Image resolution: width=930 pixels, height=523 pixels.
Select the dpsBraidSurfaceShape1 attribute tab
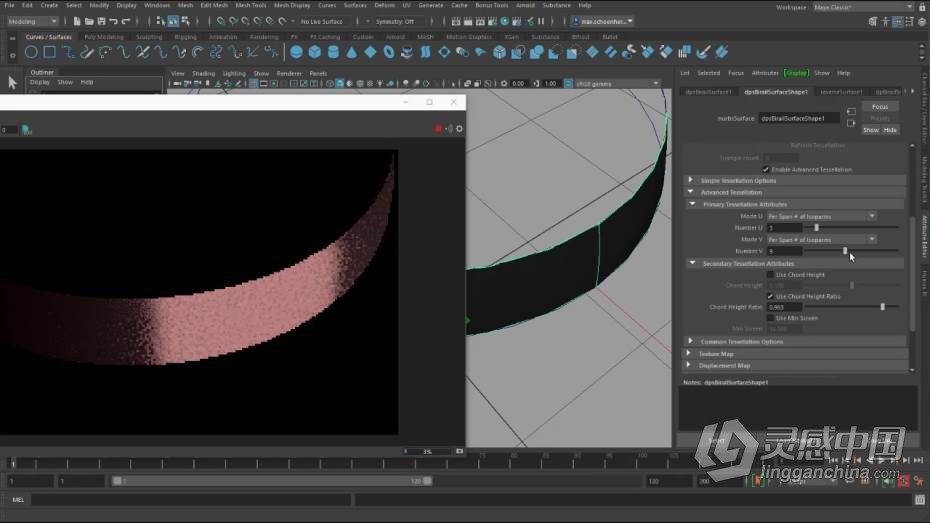(x=776, y=92)
